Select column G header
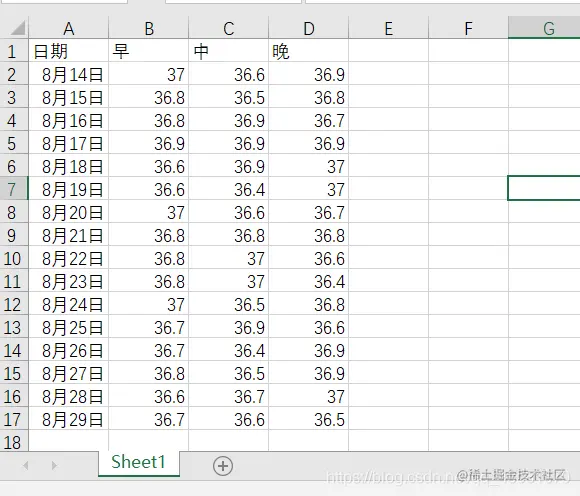The height and width of the screenshot is (496, 580). pos(544,27)
